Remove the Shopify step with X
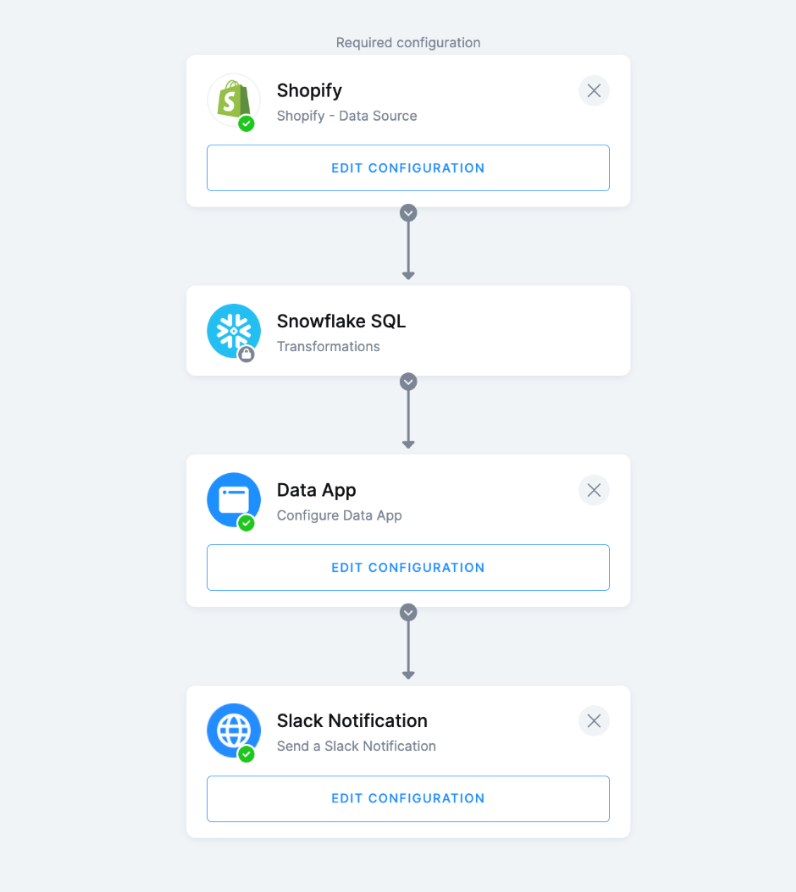Viewport: 796px width, 892px height. pos(594,91)
